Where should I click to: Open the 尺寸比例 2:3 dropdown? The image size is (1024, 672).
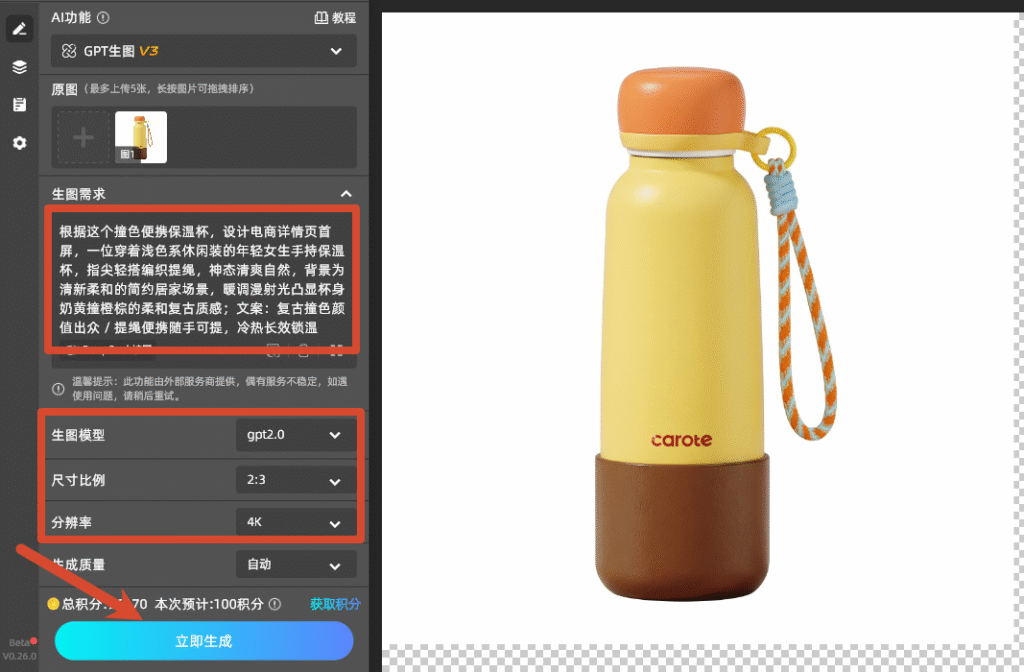tap(296, 480)
